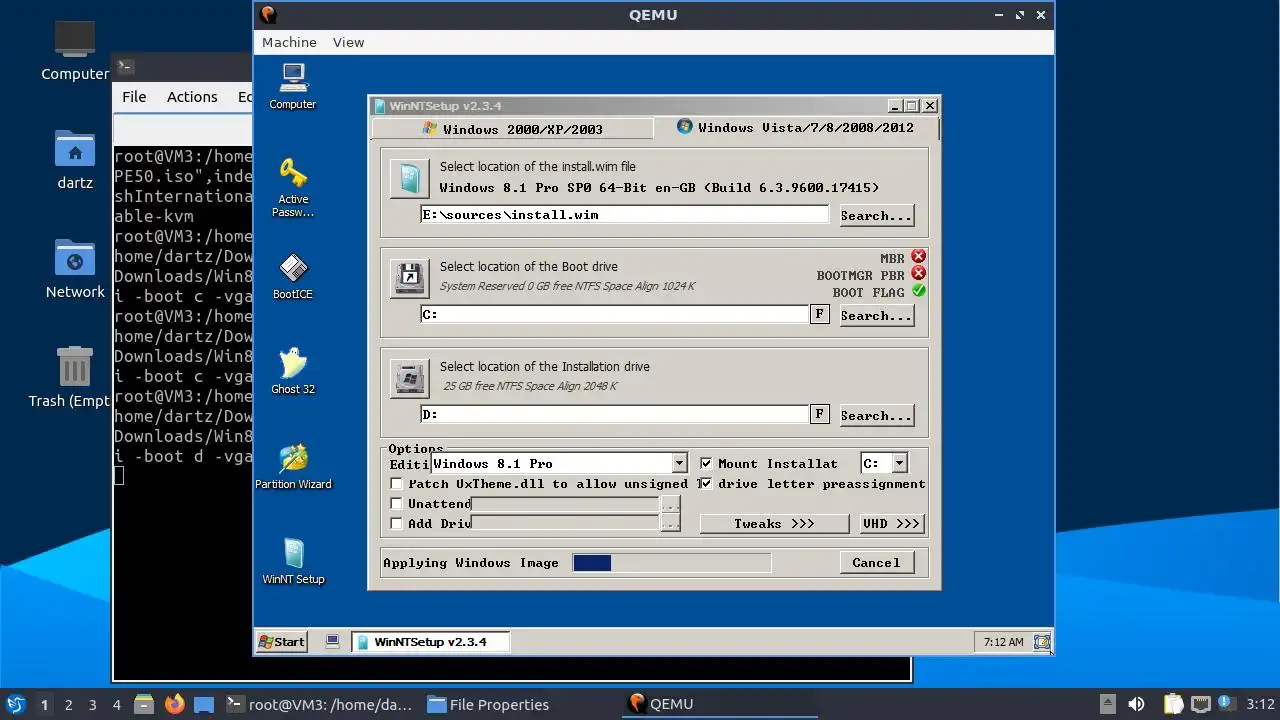
Task: Expand the host tray hidden icons arrow
Action: coord(1107,704)
